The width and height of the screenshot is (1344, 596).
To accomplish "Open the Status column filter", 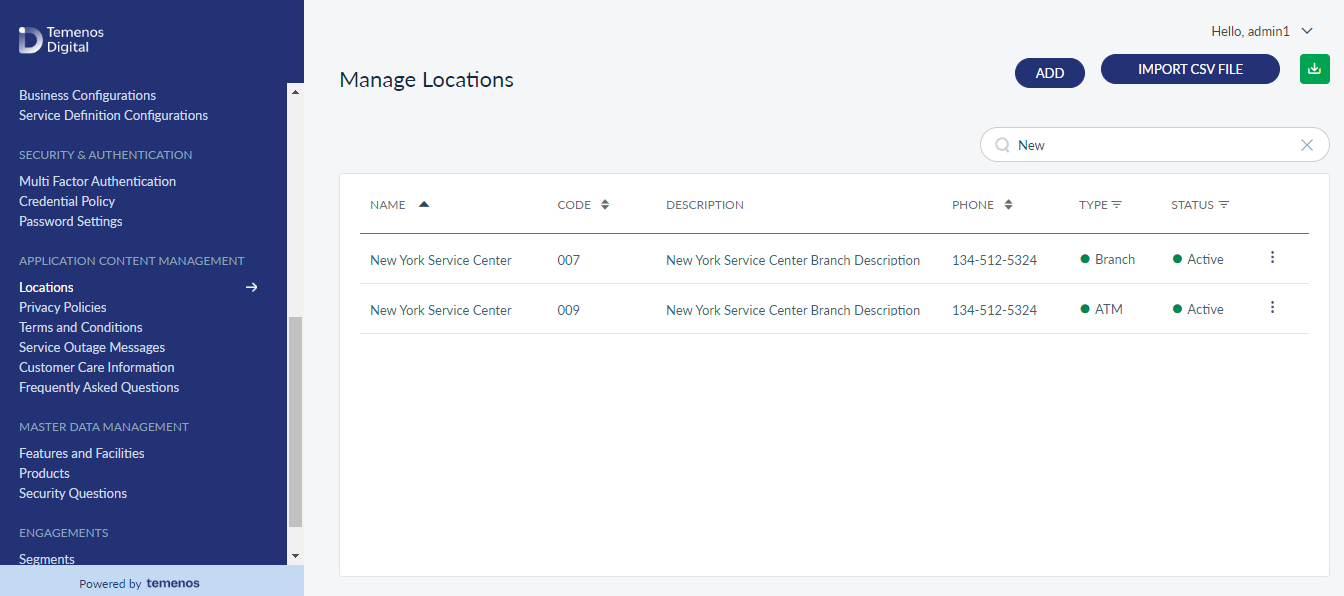I will click(1224, 205).
